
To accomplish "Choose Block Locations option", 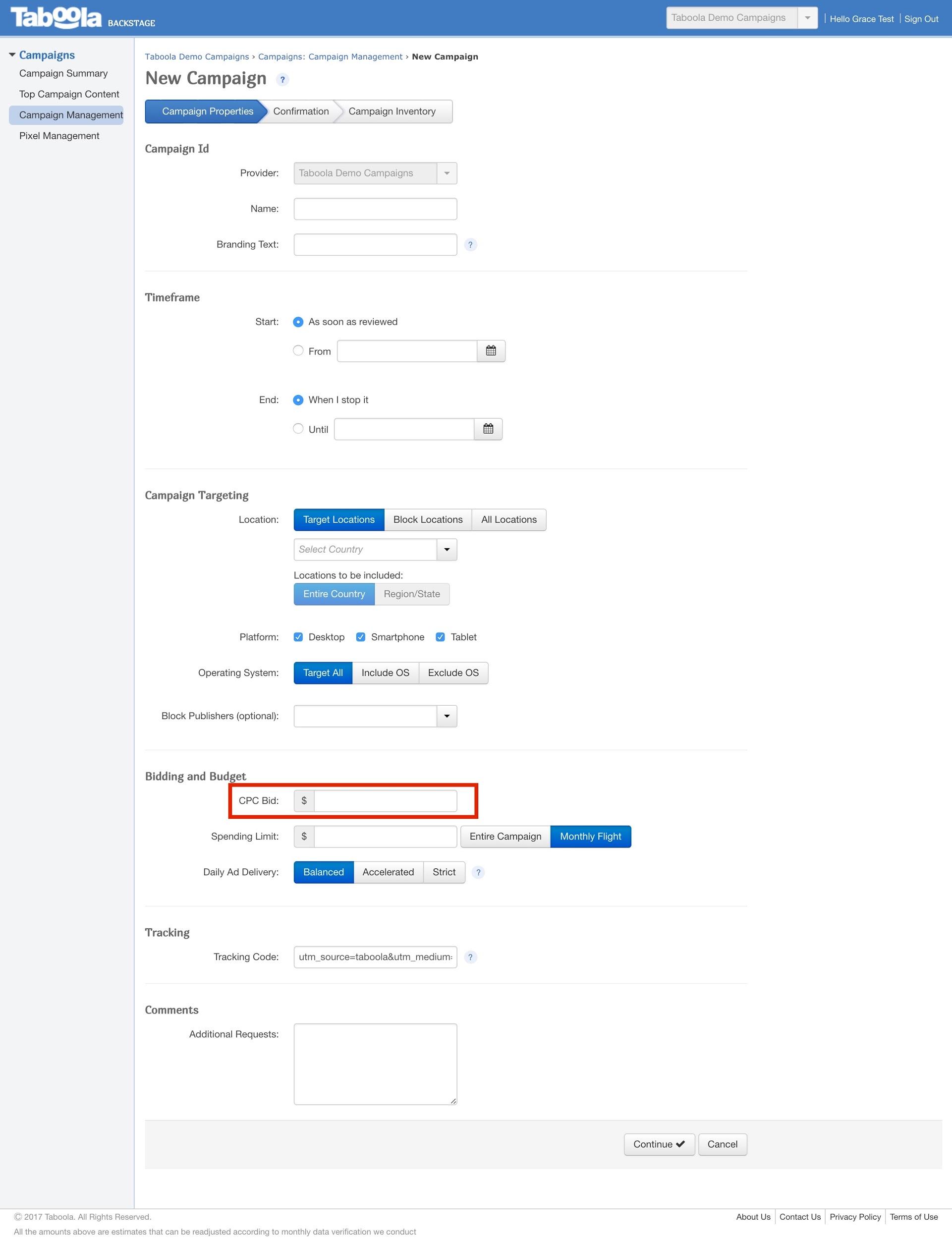I will tap(428, 519).
